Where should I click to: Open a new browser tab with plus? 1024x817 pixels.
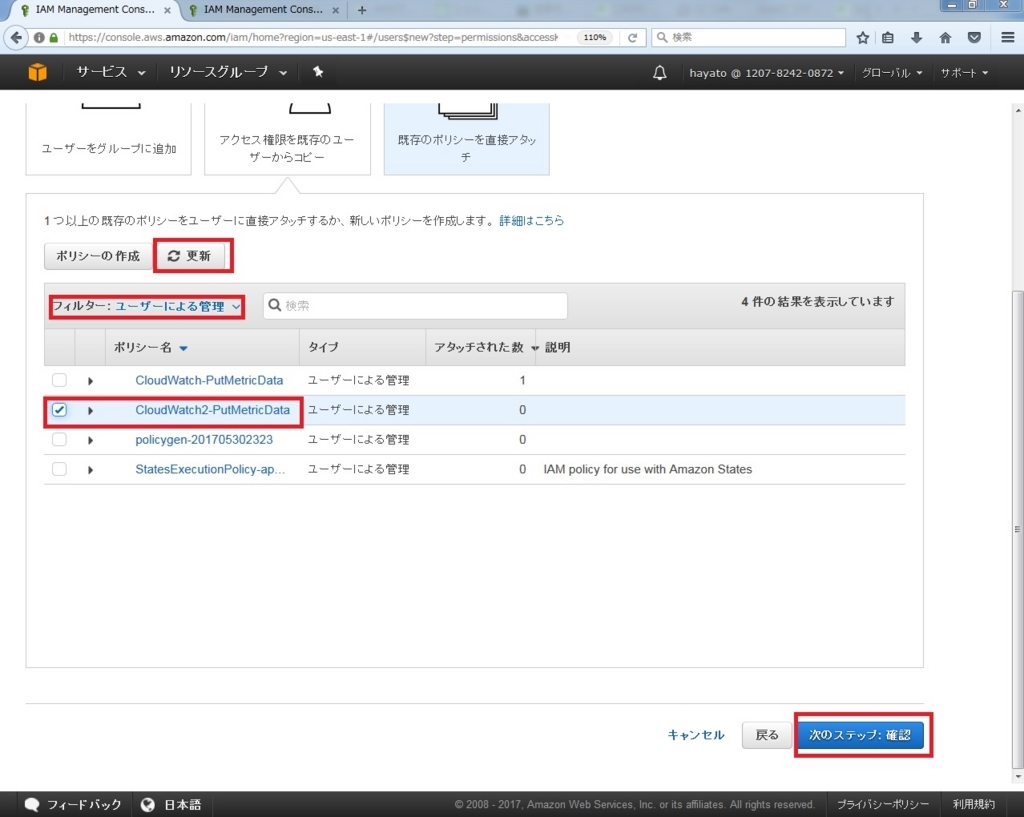point(362,10)
